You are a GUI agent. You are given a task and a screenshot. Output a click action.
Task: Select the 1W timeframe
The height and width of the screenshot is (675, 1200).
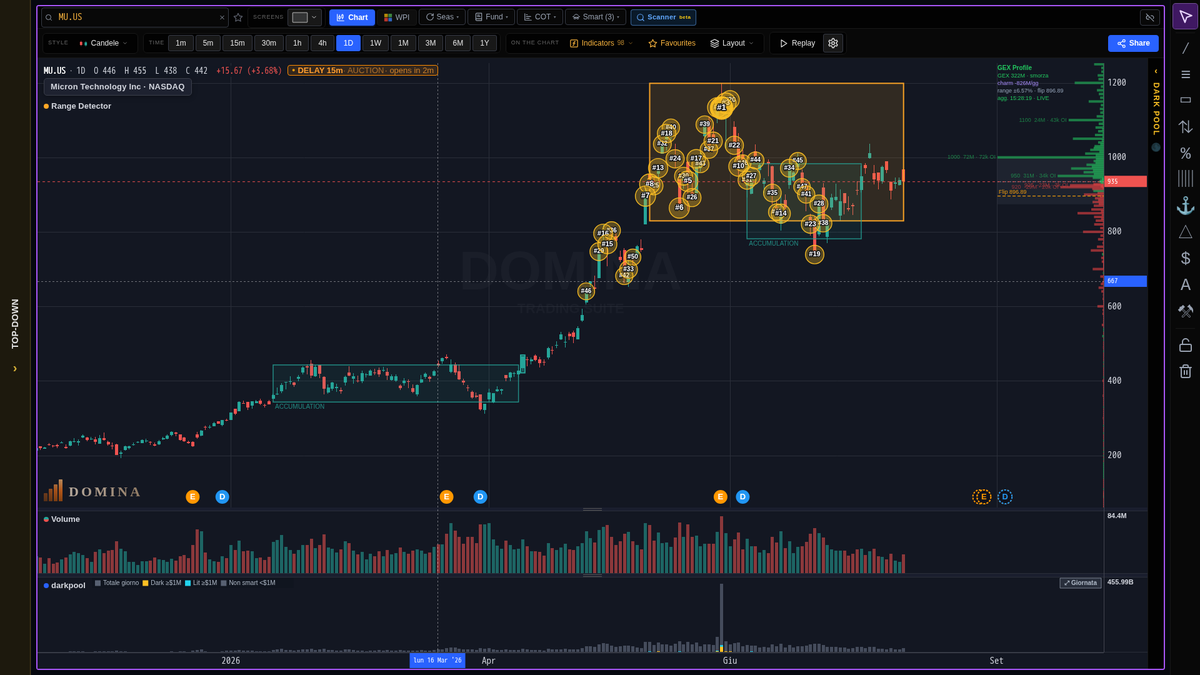pos(375,43)
